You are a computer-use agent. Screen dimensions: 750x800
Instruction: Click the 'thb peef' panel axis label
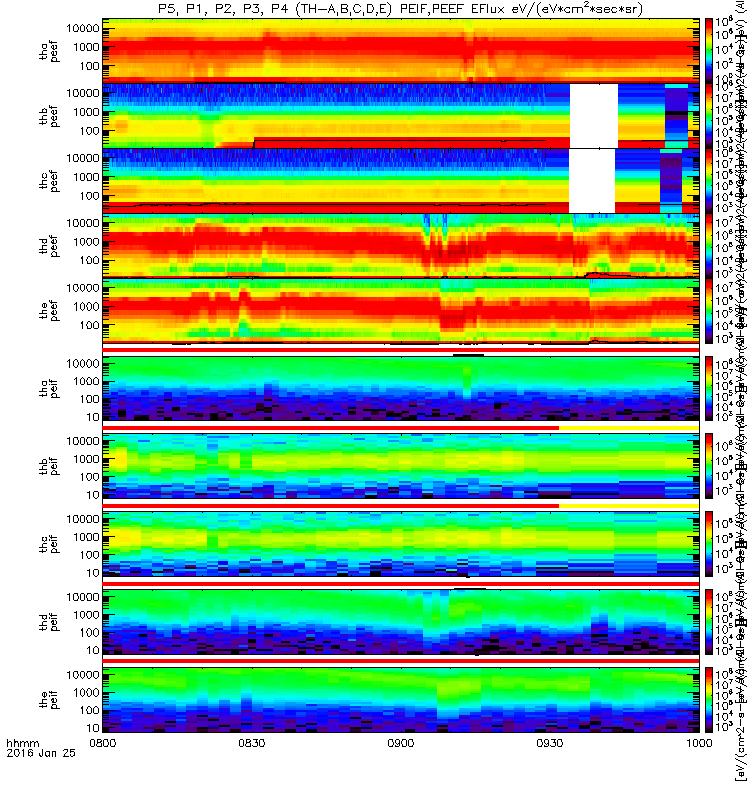(x=49, y=116)
